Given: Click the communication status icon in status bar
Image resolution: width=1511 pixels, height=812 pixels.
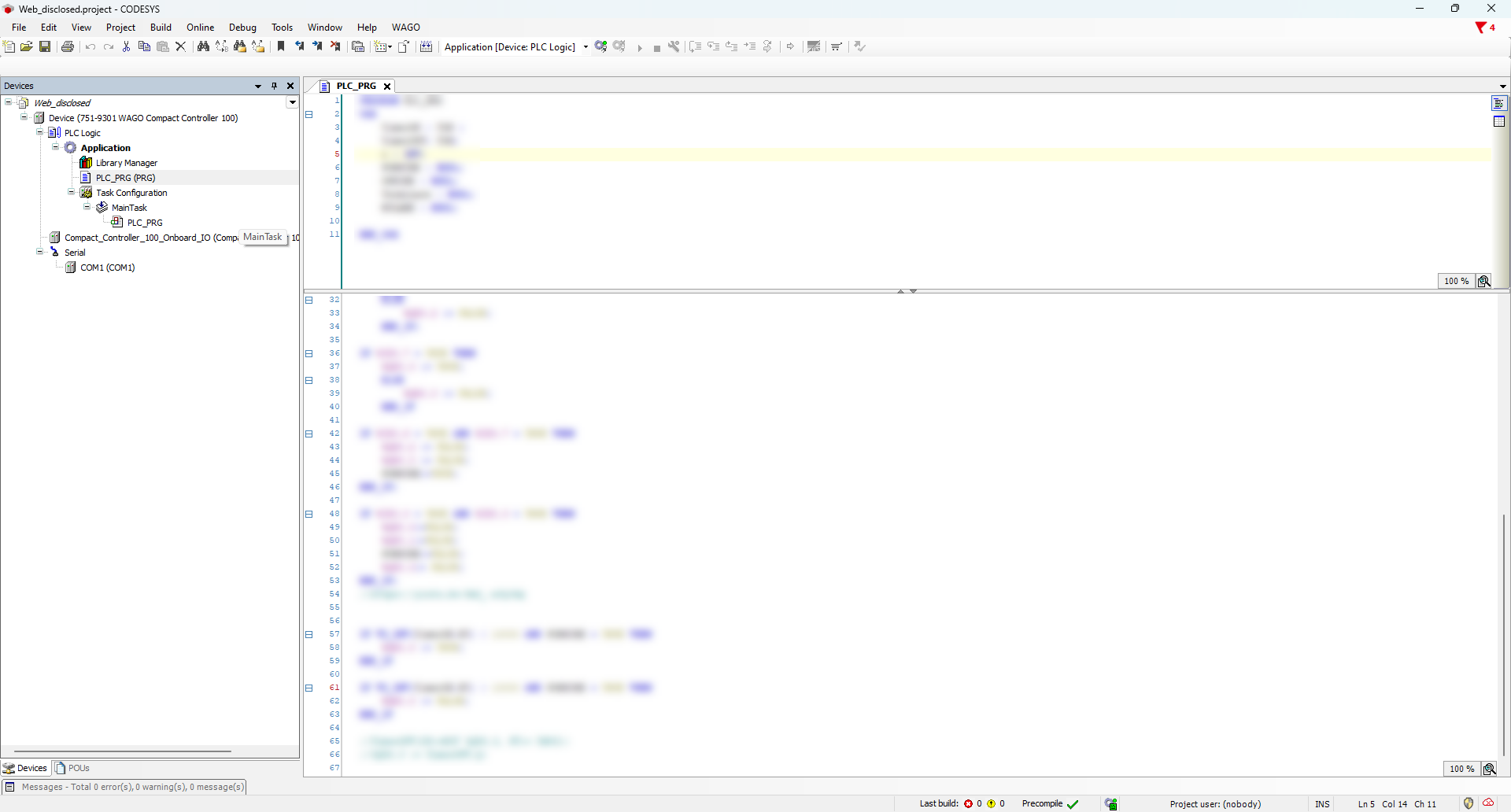Looking at the screenshot, I should coord(1111,803).
